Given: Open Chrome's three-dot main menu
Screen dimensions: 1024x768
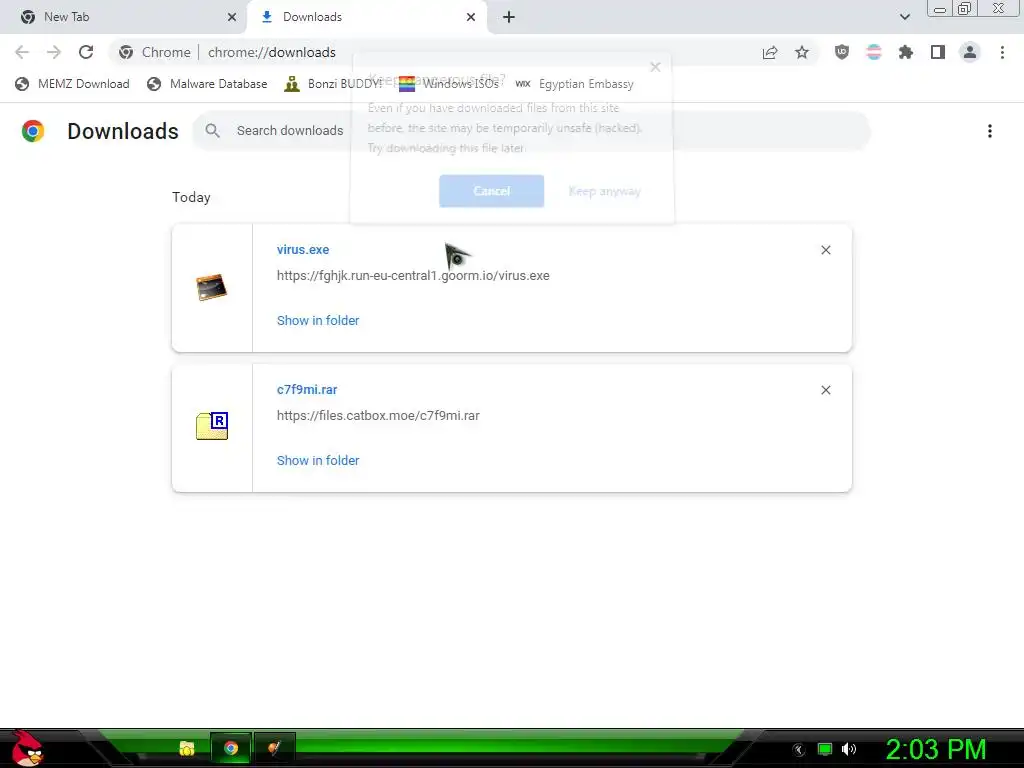Looking at the screenshot, I should (1002, 52).
